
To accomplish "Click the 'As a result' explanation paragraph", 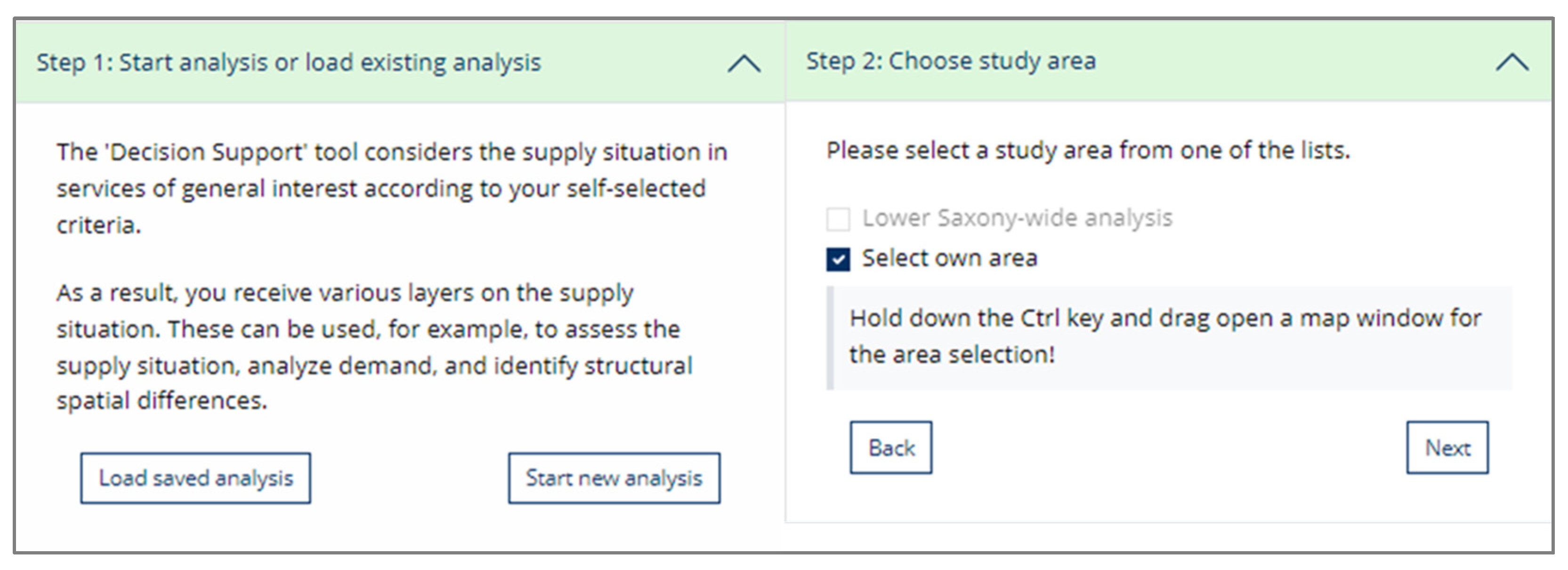I will pos(374,347).
